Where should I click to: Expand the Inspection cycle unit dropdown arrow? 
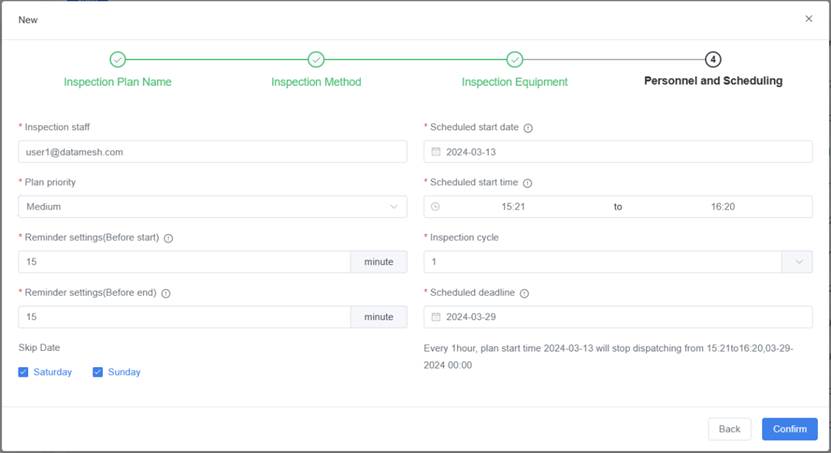(797, 262)
